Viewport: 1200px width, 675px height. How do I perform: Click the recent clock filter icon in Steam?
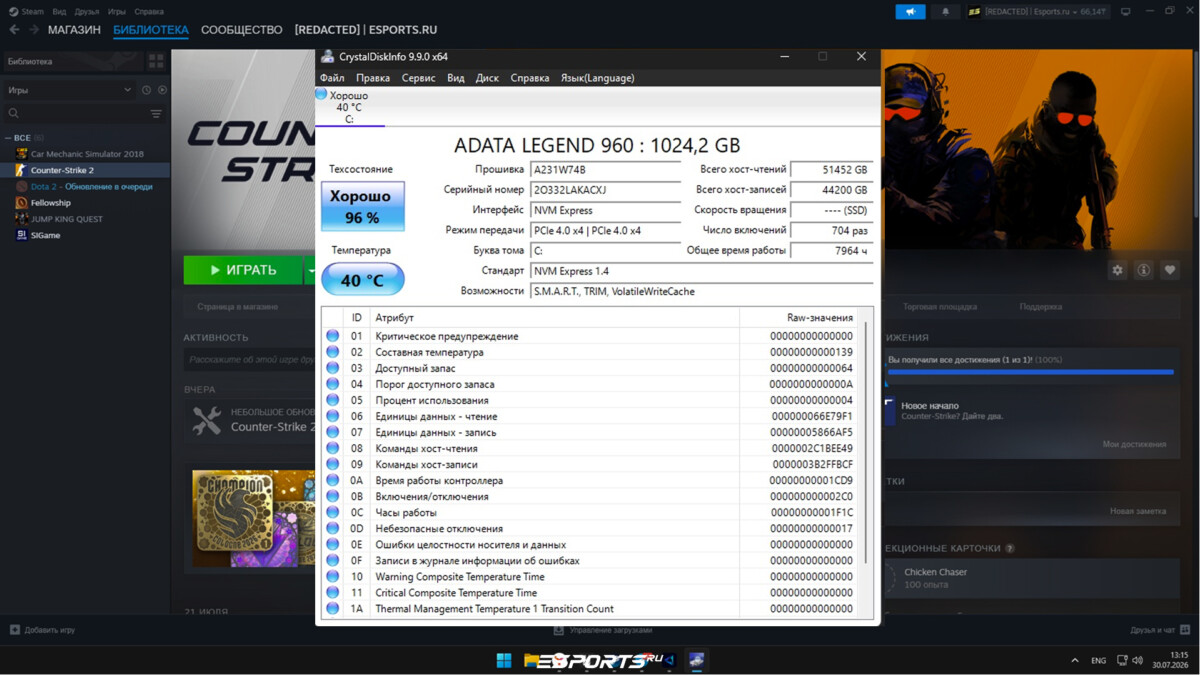point(146,90)
